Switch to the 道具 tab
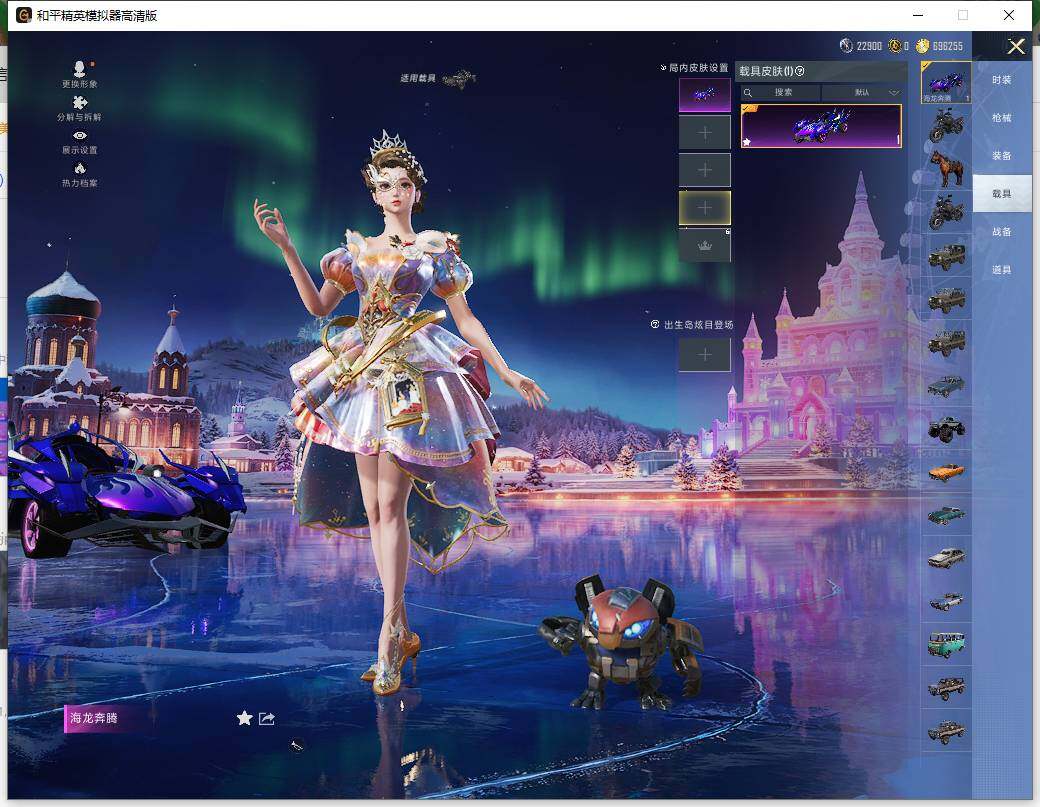This screenshot has width=1040, height=807. pyautogui.click(x=1002, y=269)
